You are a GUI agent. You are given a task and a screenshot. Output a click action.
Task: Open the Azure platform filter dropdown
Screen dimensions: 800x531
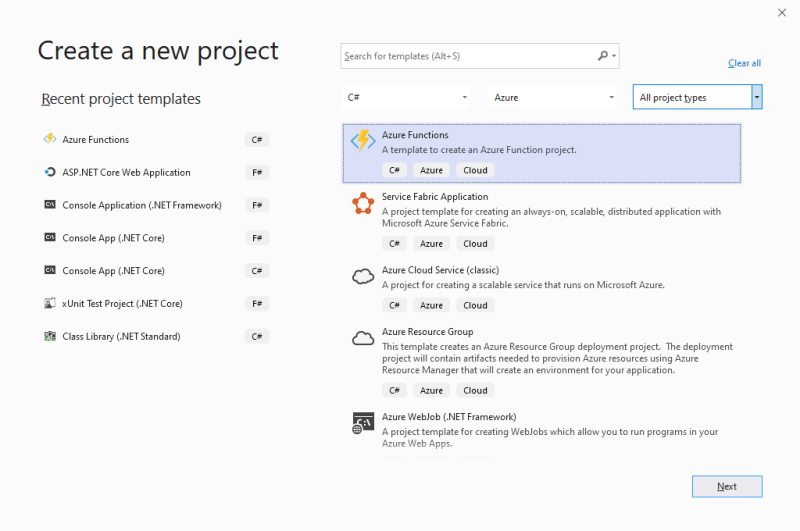553,97
